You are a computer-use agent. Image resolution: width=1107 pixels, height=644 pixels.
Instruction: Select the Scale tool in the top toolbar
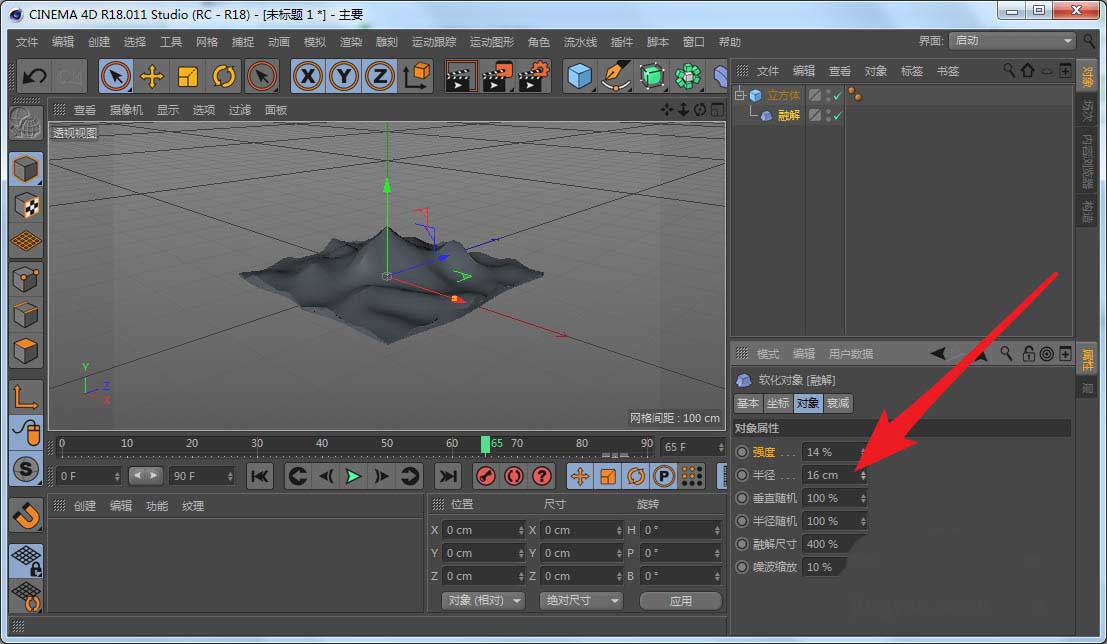click(188, 76)
